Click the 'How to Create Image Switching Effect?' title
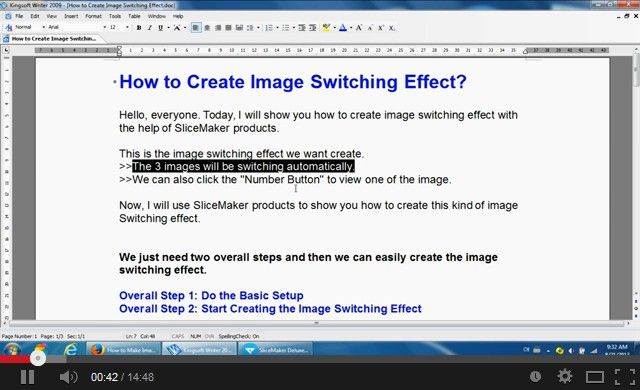640x390 pixels. [x=293, y=82]
